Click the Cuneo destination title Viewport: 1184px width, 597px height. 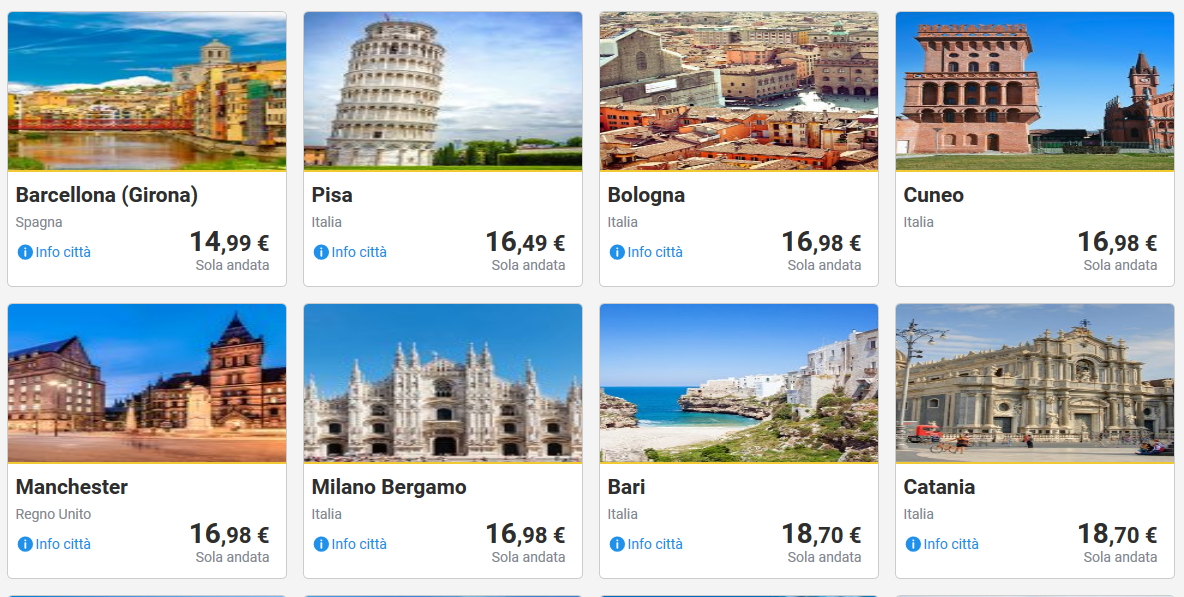pos(933,195)
